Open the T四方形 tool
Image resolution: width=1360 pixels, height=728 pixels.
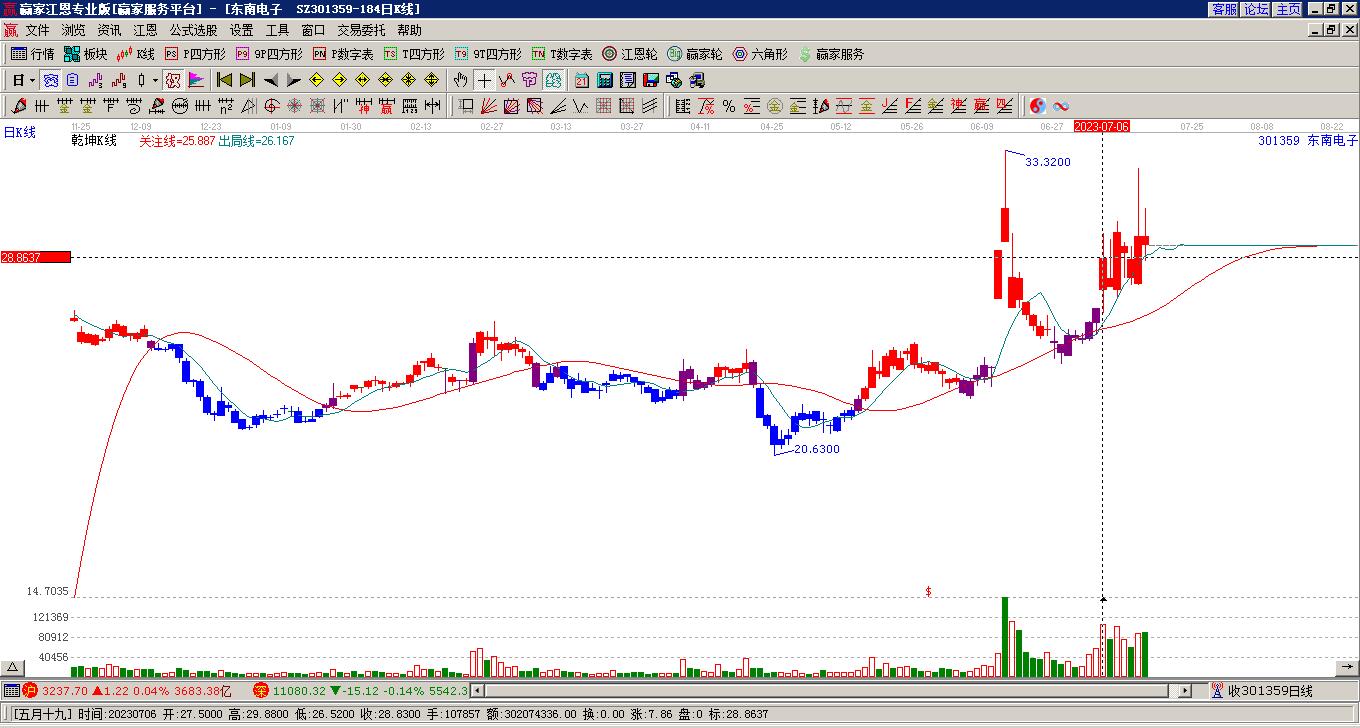414,54
